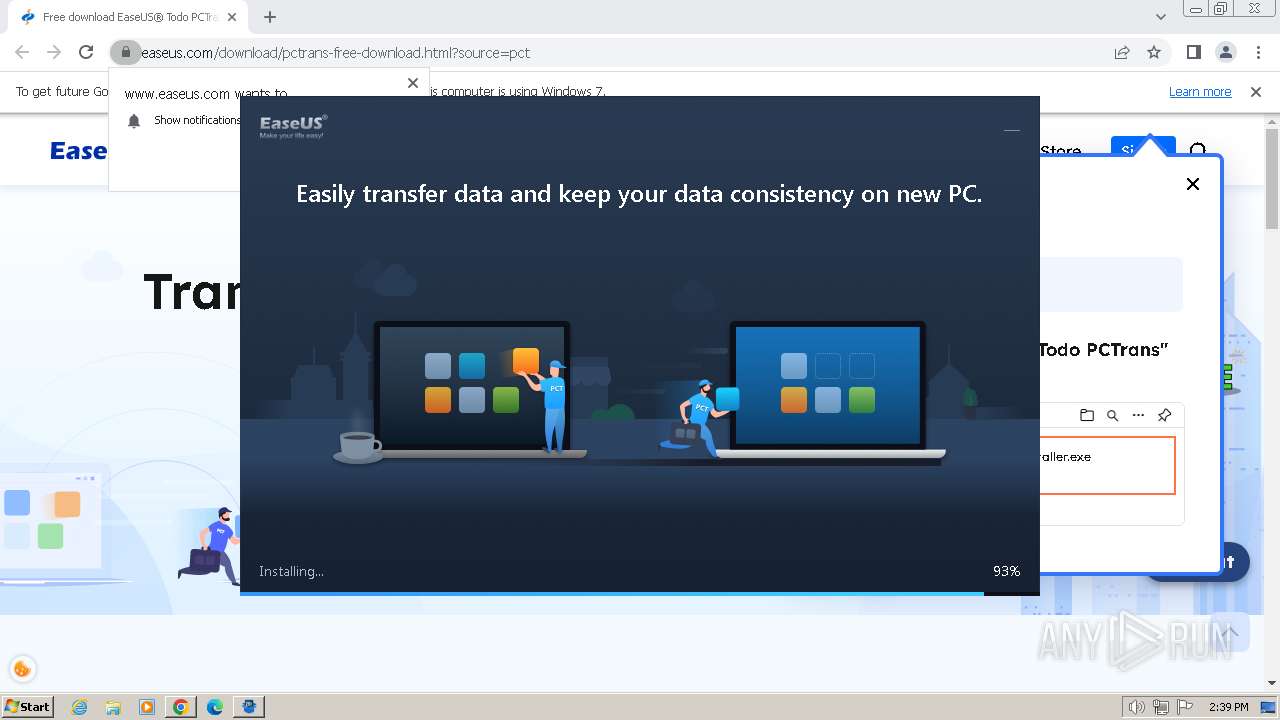
Task: Click the address bar URL
Action: click(335, 53)
